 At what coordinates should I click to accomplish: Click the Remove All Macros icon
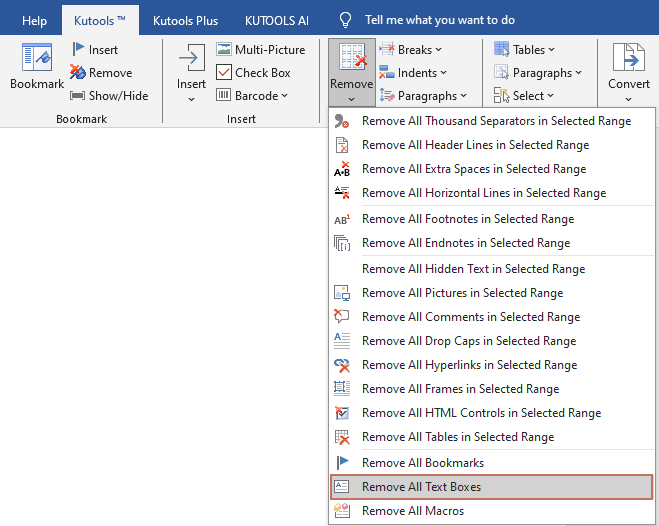[342, 510]
